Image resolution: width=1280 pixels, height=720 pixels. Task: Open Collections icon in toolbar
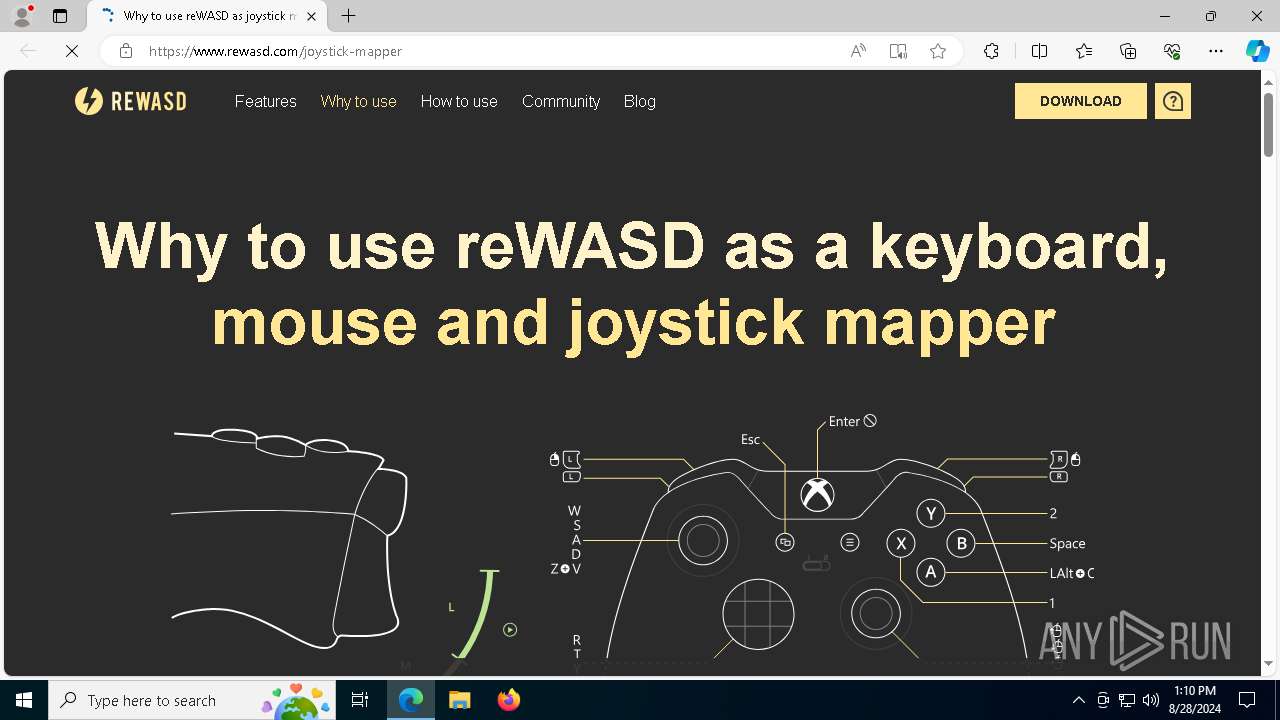click(1128, 51)
